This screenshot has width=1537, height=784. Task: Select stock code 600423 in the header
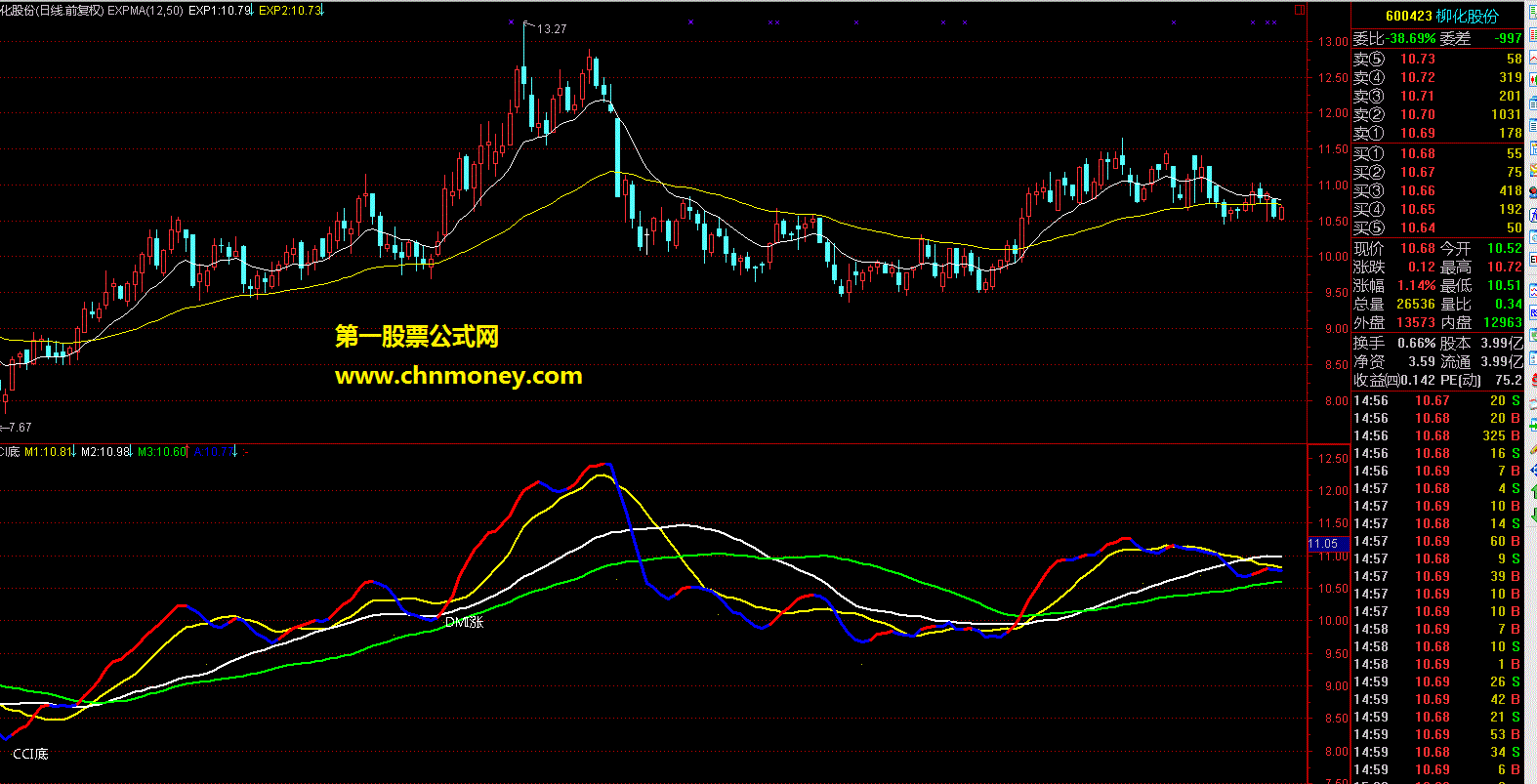click(x=1408, y=16)
